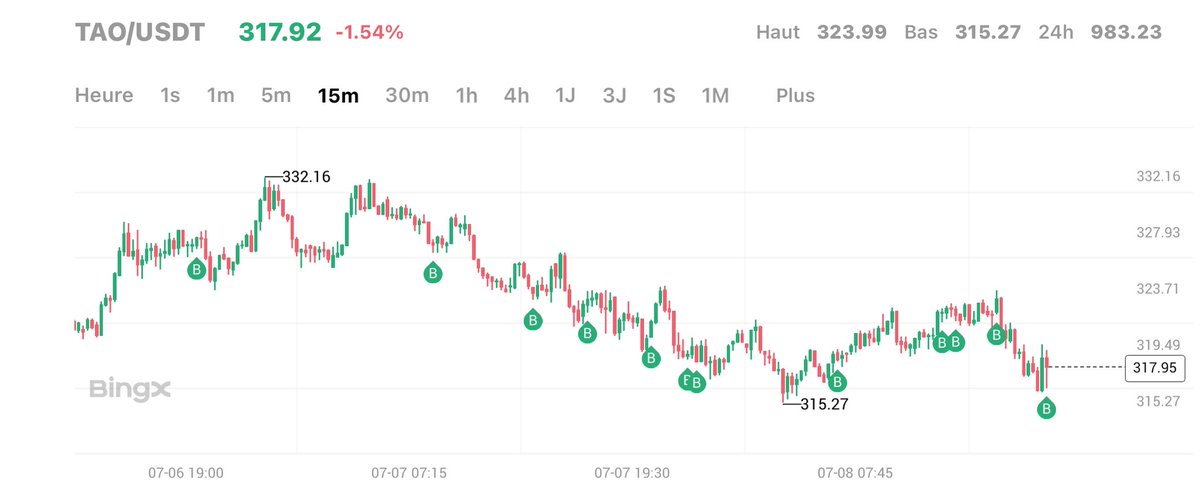This screenshot has height=503, width=1200.
Task: Click the buy marker next to the 315.27 low
Action: (837, 381)
